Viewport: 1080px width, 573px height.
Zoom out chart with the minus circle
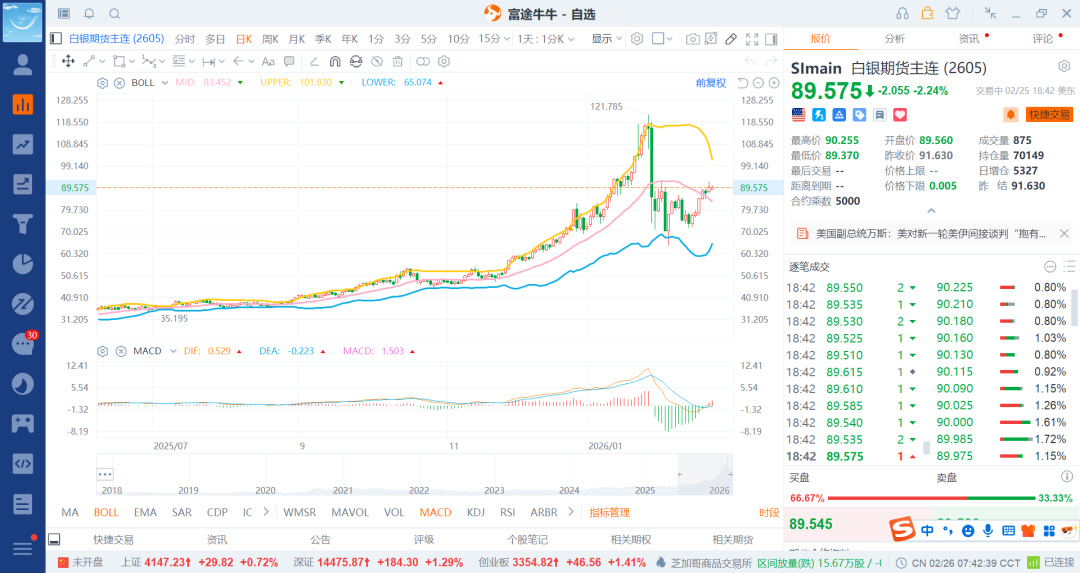(x=758, y=83)
